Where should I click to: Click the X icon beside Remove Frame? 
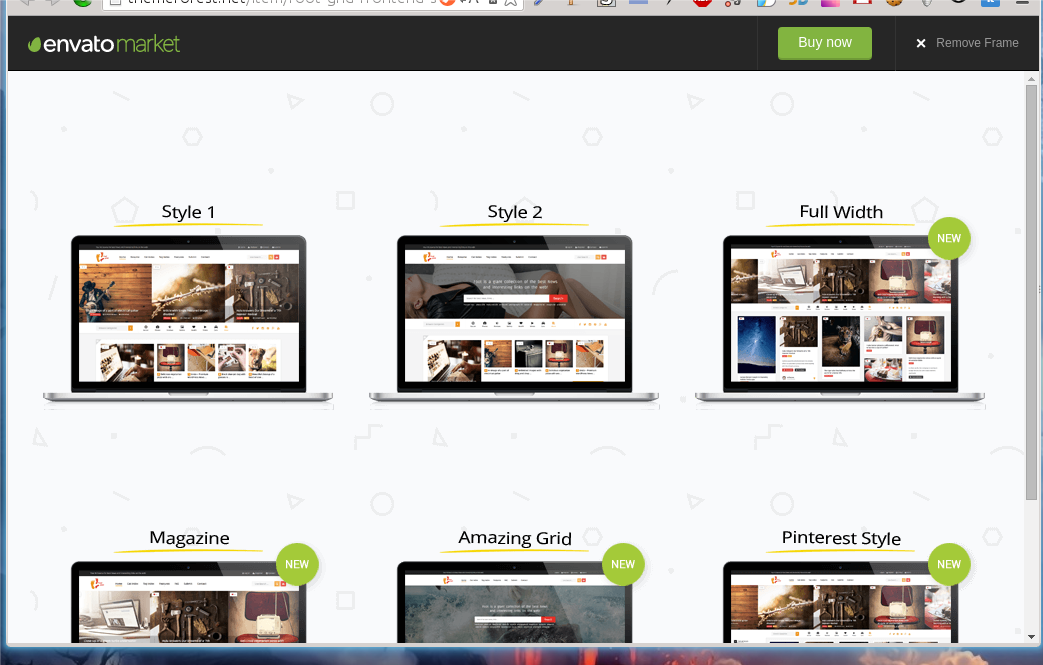pyautogui.click(x=921, y=43)
